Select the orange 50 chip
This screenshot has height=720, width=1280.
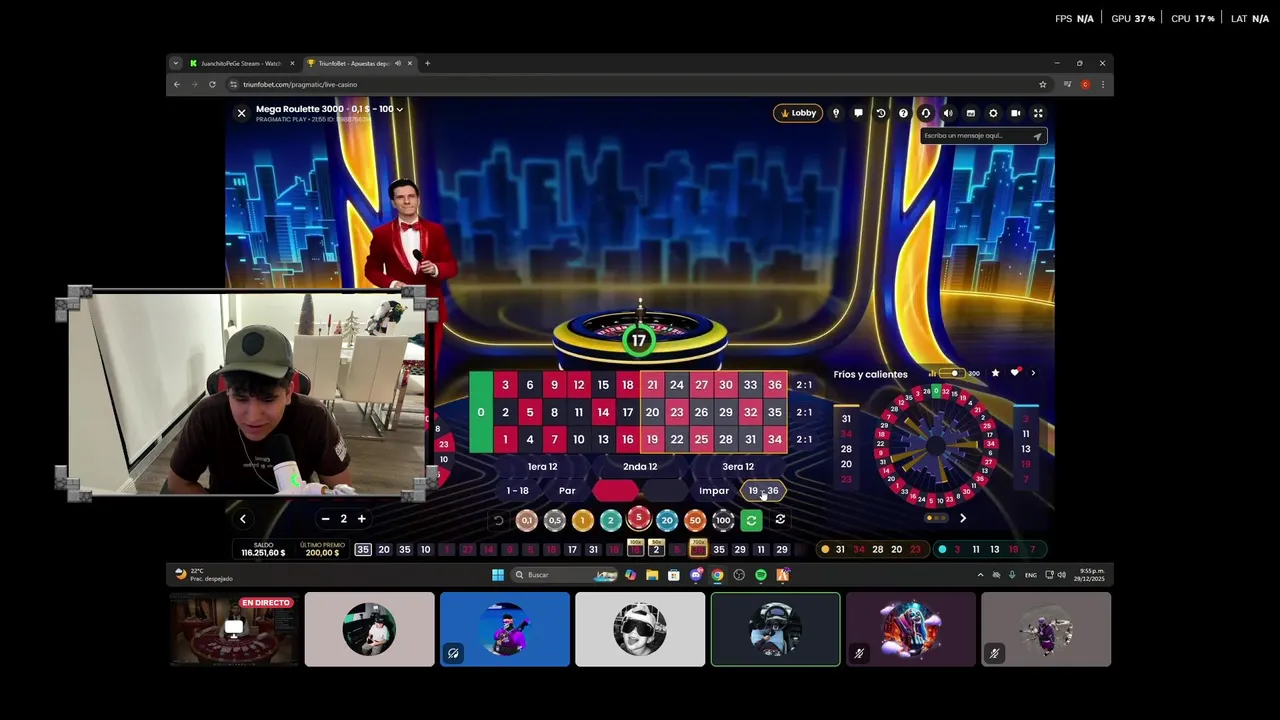click(x=695, y=520)
